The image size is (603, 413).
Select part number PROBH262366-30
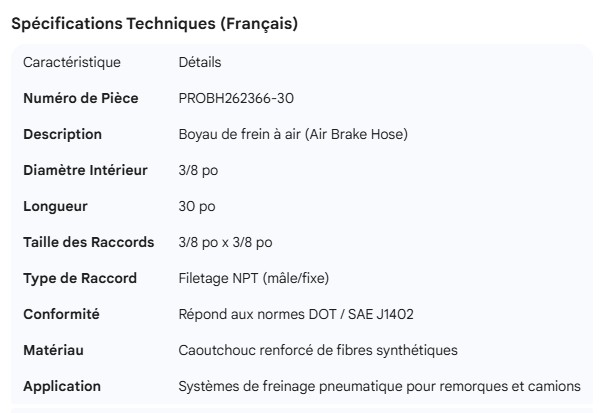[236, 98]
